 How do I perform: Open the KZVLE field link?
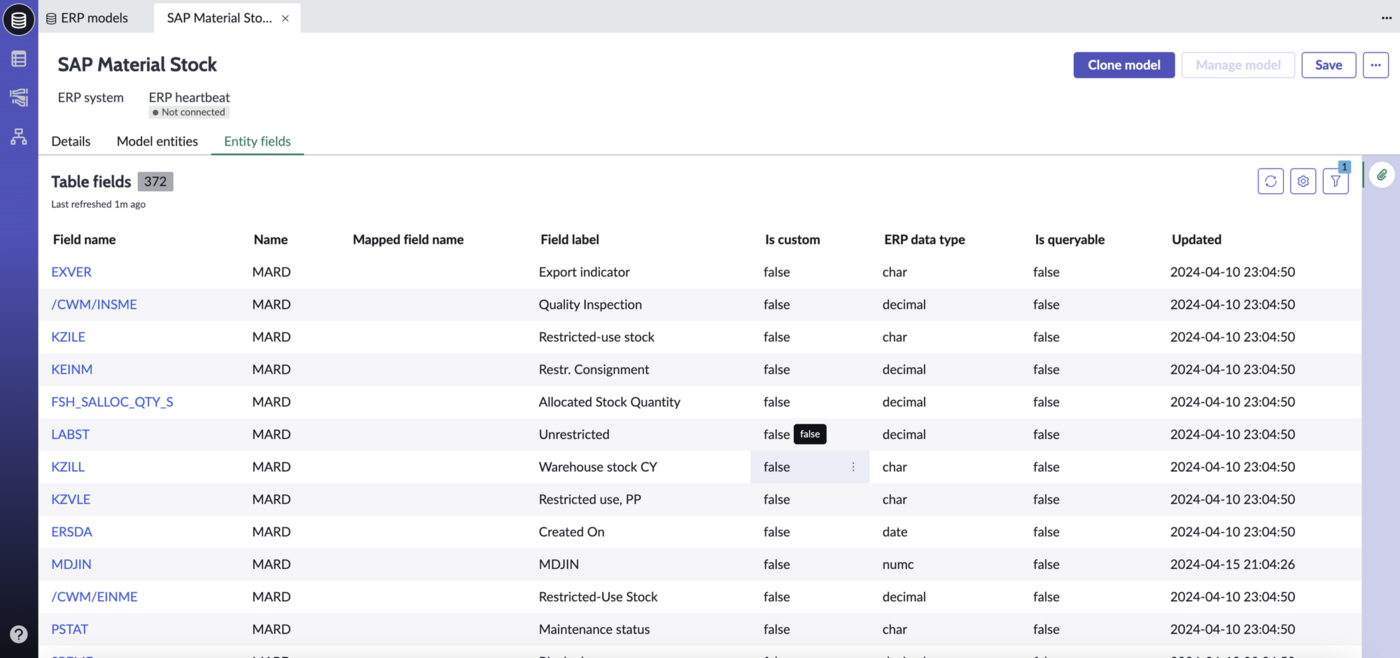(x=71, y=499)
